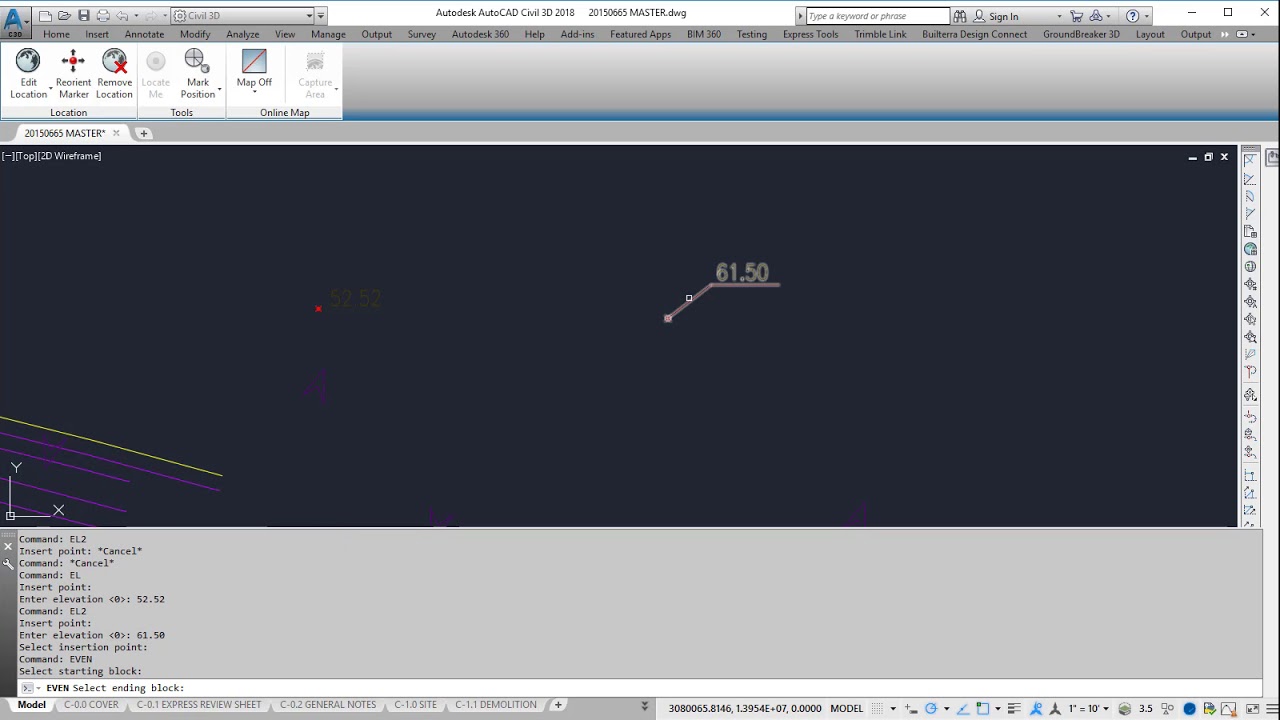Click the command line wrench customize icon

click(8, 564)
